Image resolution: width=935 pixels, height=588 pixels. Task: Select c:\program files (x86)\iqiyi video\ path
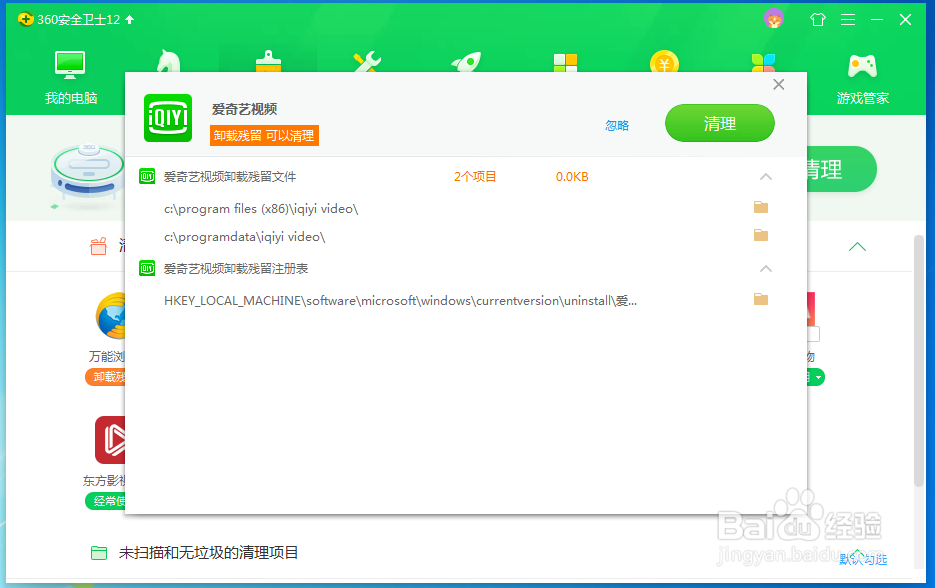tap(261, 209)
